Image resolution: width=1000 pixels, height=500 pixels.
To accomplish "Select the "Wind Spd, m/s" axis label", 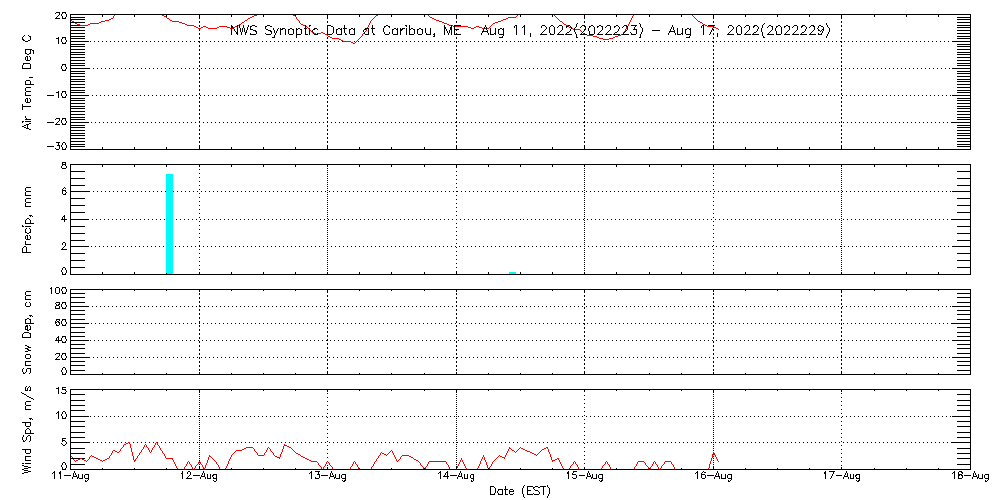I will tap(28, 428).
